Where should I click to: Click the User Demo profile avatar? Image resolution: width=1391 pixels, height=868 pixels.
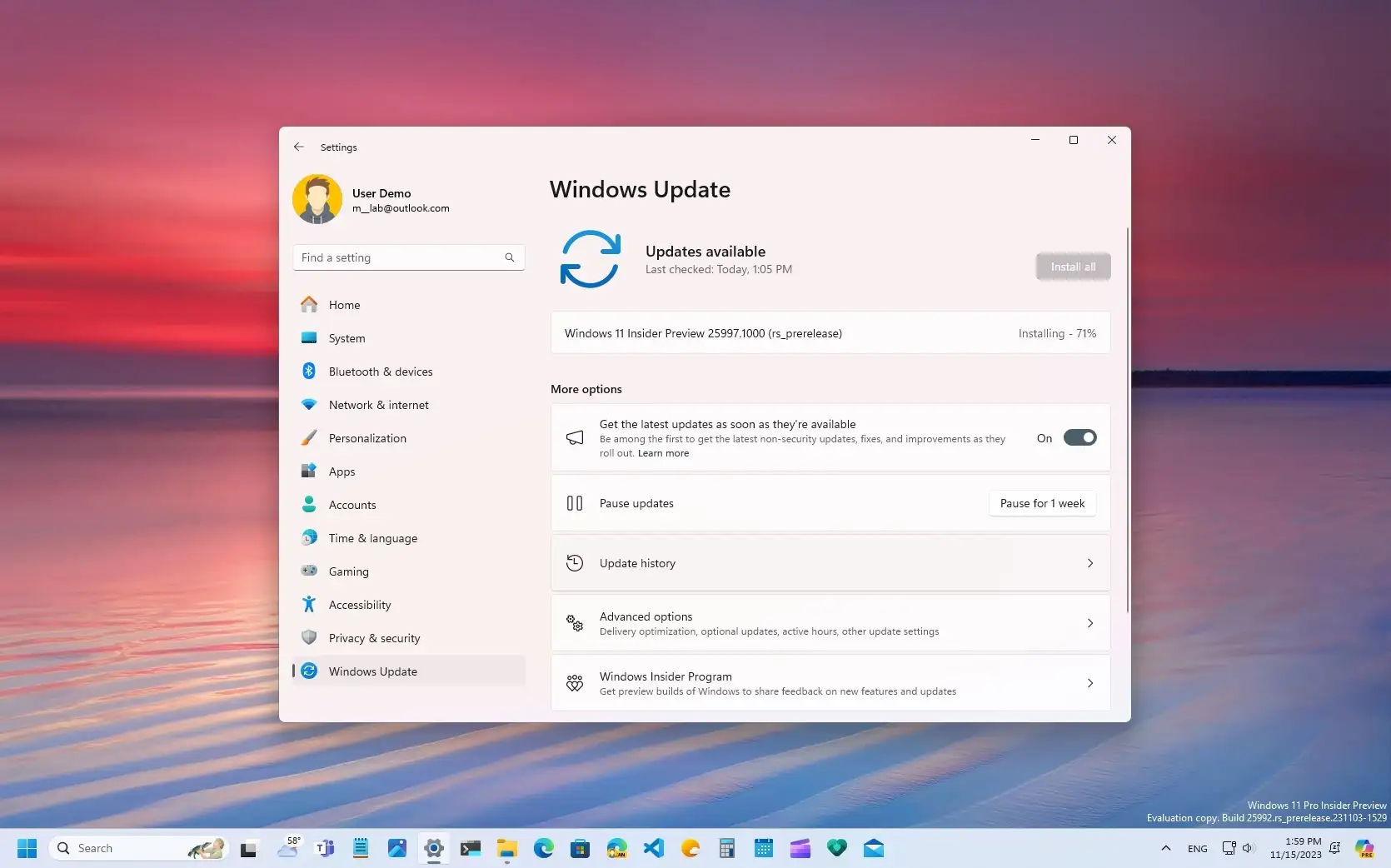[317, 199]
